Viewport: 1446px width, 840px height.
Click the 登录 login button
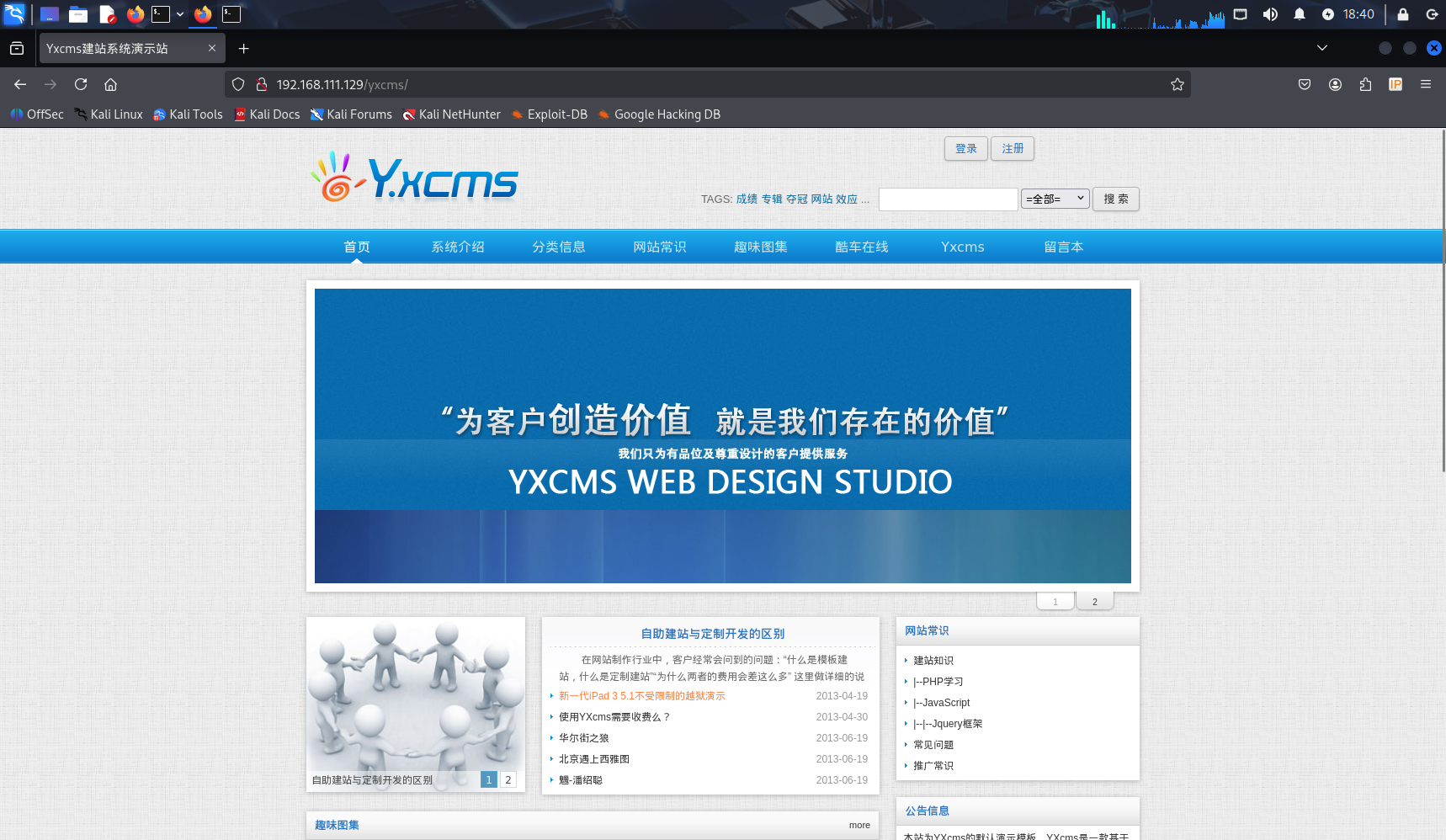click(x=966, y=149)
